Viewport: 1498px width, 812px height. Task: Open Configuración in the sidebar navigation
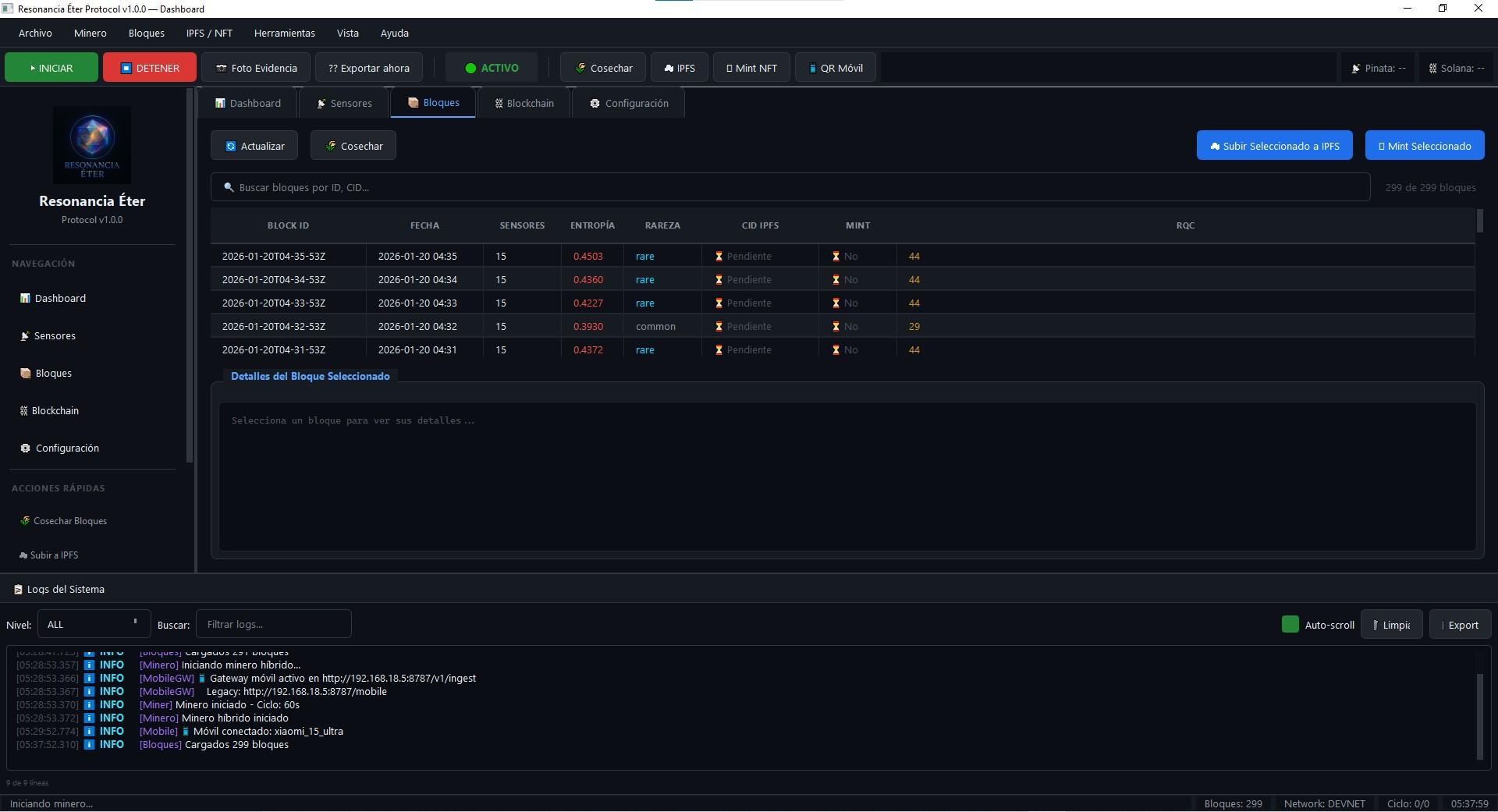[x=67, y=449]
